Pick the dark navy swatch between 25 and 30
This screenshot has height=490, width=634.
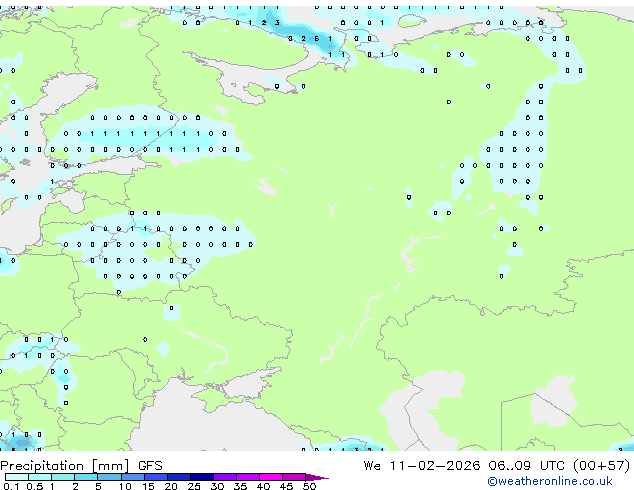click(x=202, y=477)
